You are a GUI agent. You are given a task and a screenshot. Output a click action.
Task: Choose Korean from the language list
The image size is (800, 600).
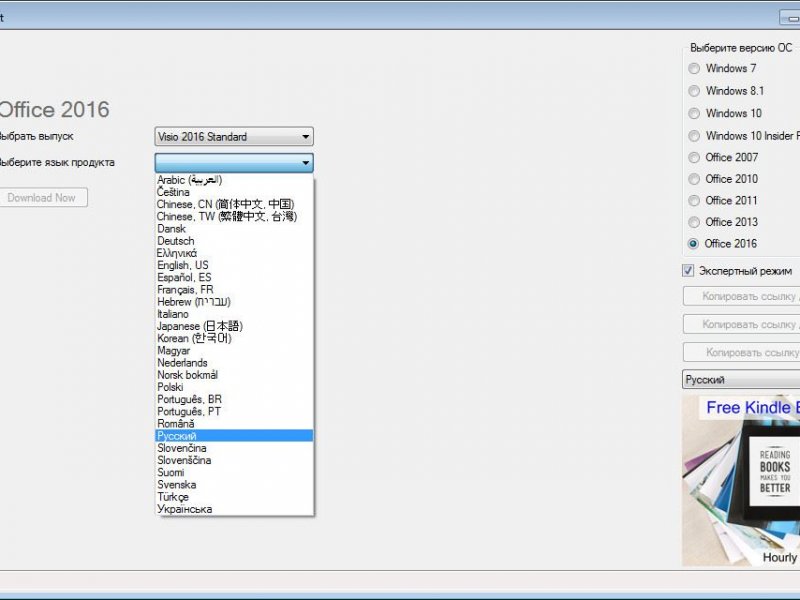tap(234, 338)
